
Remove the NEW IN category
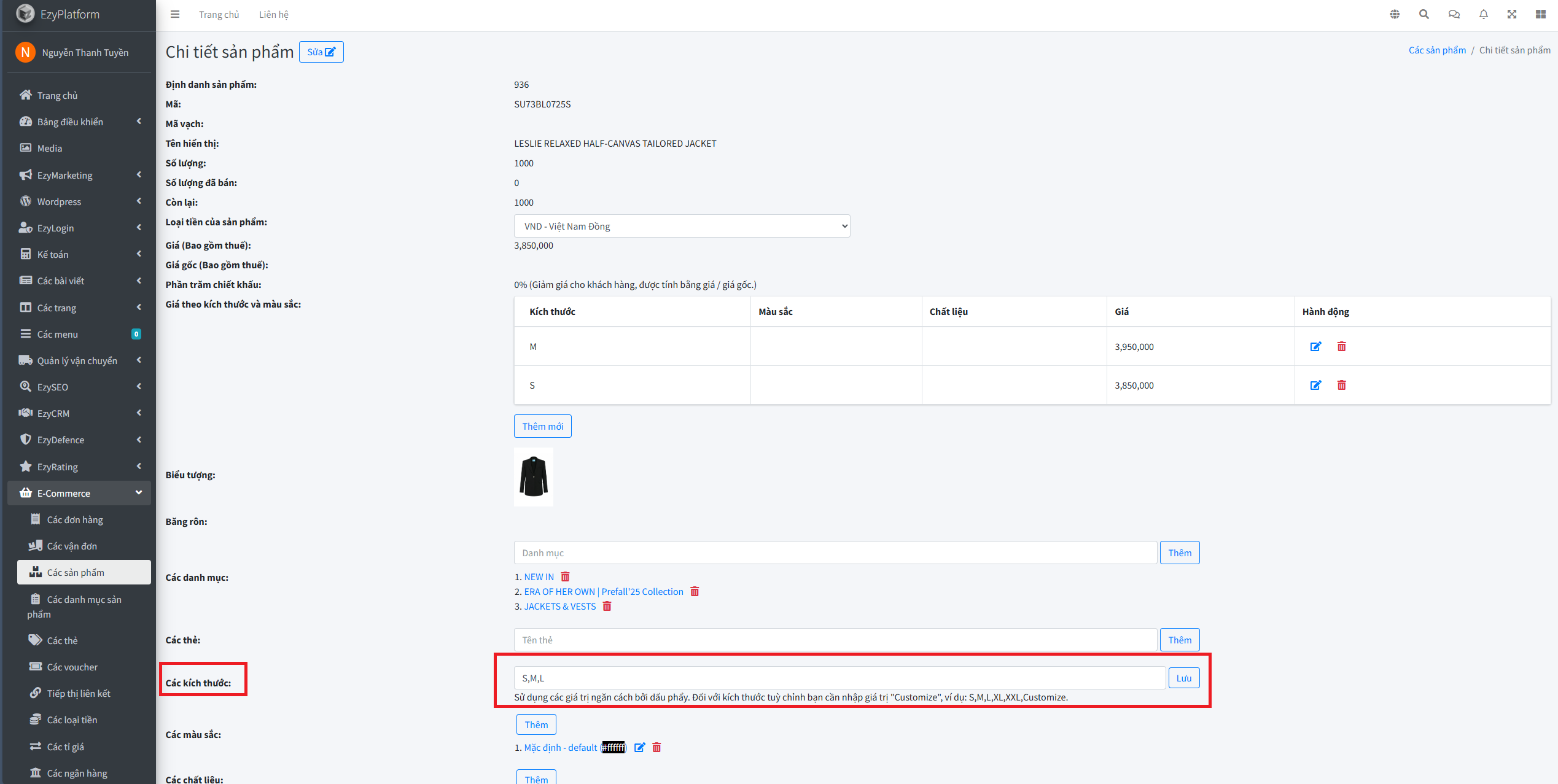(565, 577)
